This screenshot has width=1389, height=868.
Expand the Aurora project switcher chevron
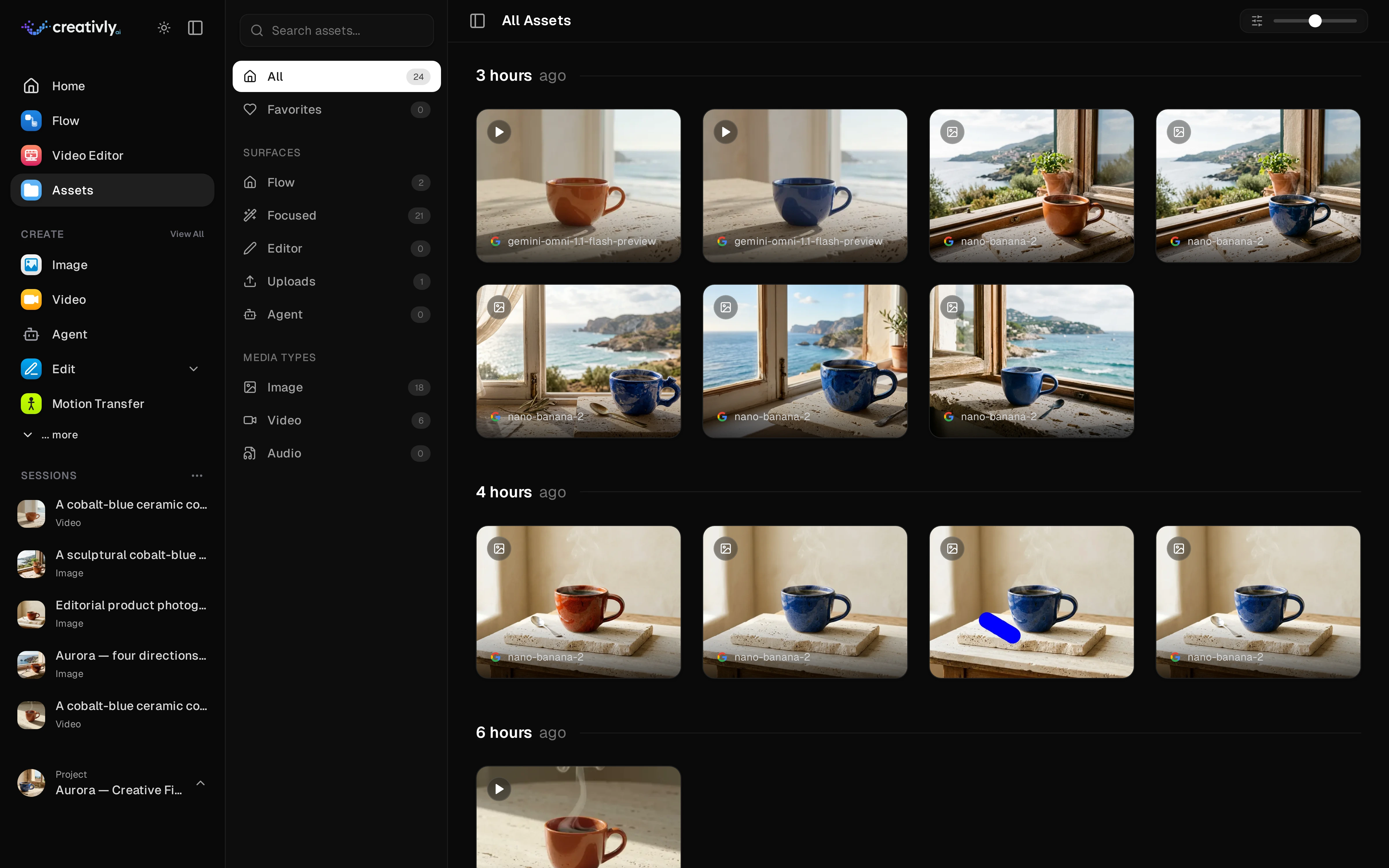point(201,783)
